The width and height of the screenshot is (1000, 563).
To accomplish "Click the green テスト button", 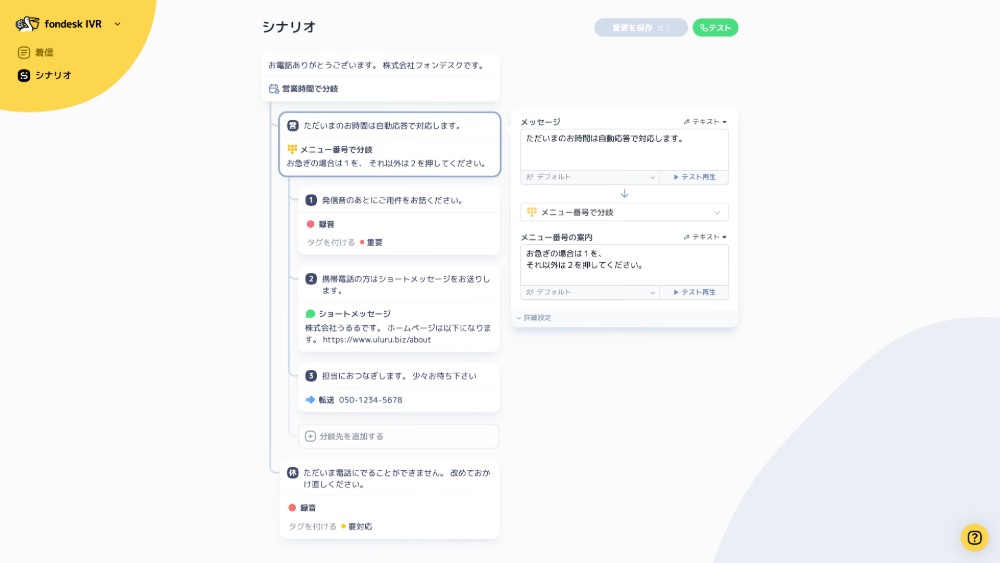I will point(715,27).
